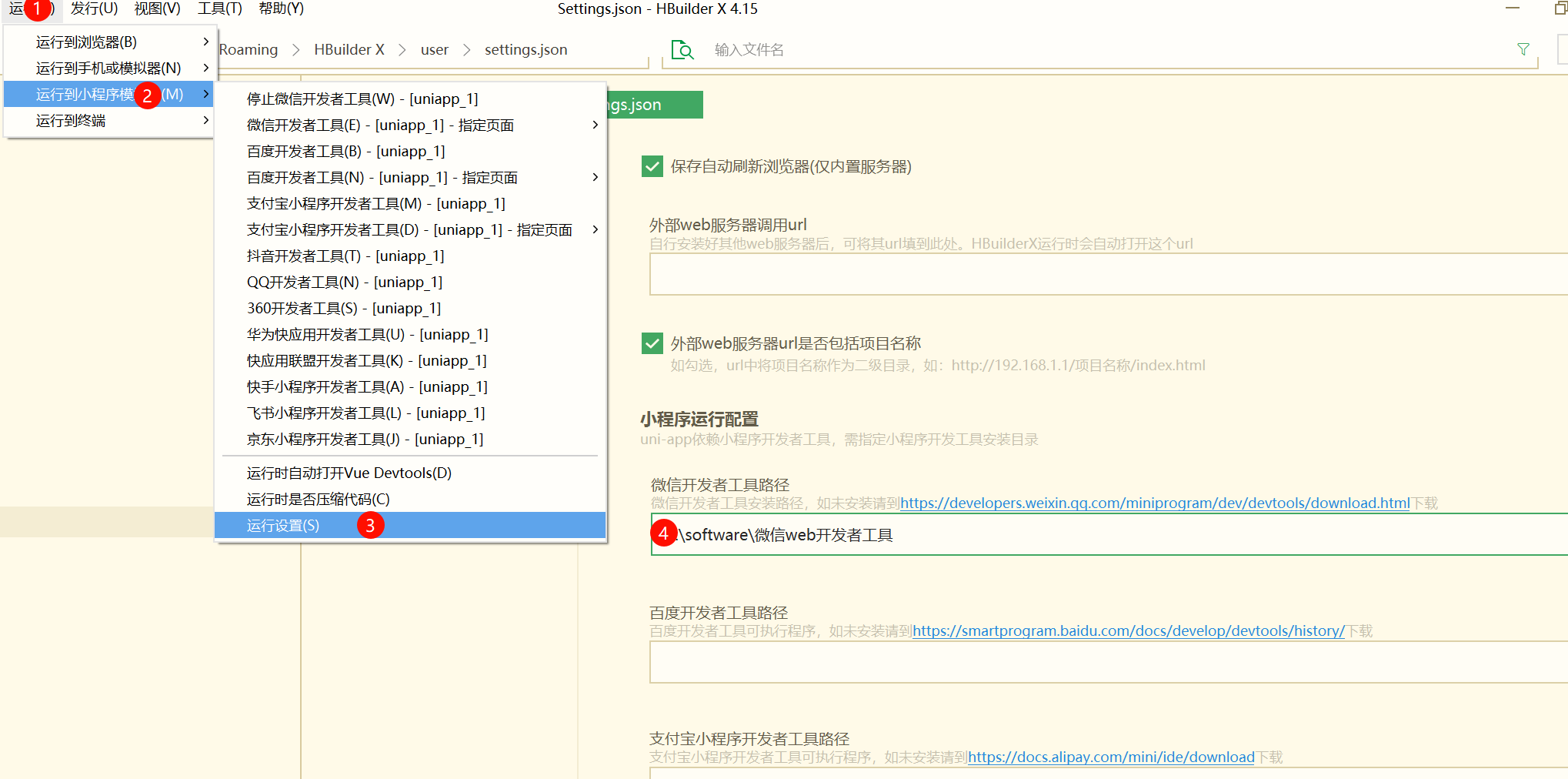
Task: Choose 运行到手机或模拟器(N) submenu
Action: pyautogui.click(x=109, y=68)
